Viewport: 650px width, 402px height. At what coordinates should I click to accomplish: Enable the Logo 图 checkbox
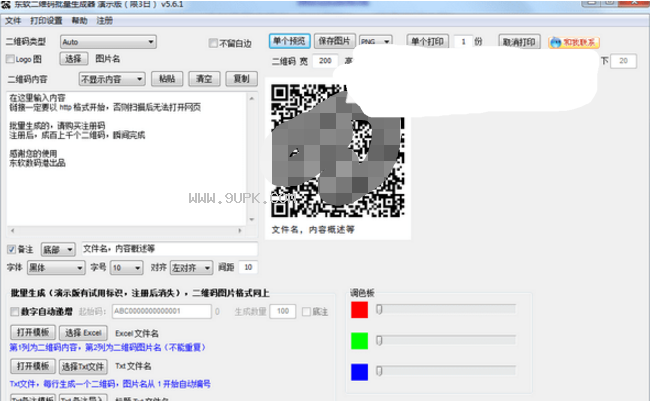[10, 59]
